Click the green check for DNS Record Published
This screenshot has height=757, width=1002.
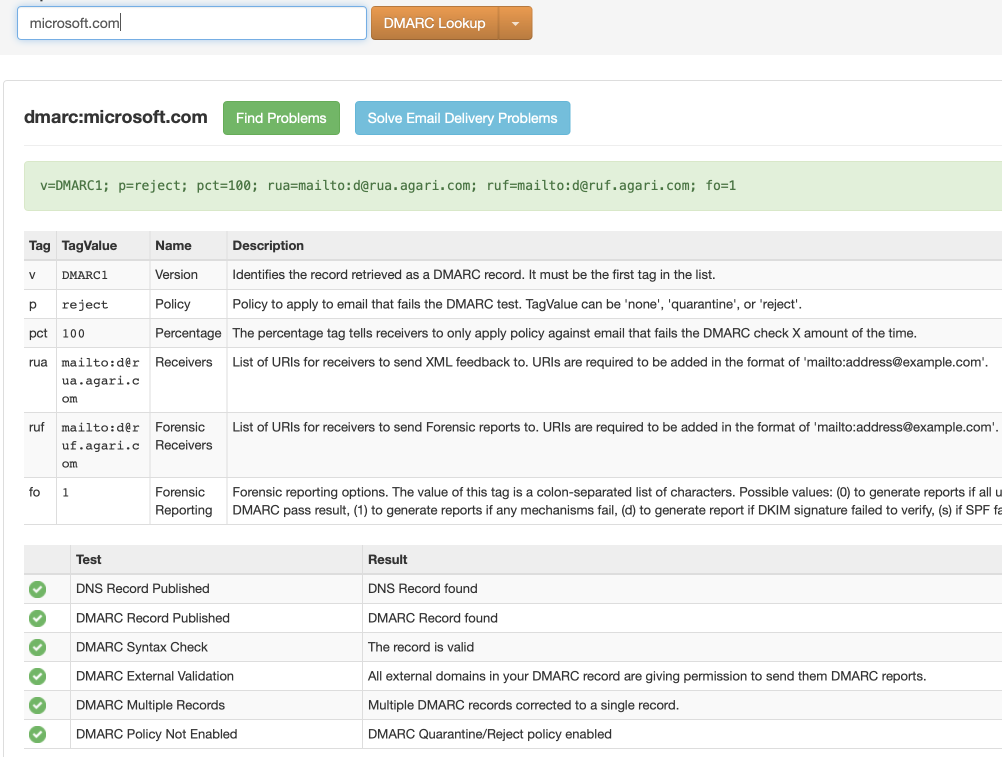point(38,589)
